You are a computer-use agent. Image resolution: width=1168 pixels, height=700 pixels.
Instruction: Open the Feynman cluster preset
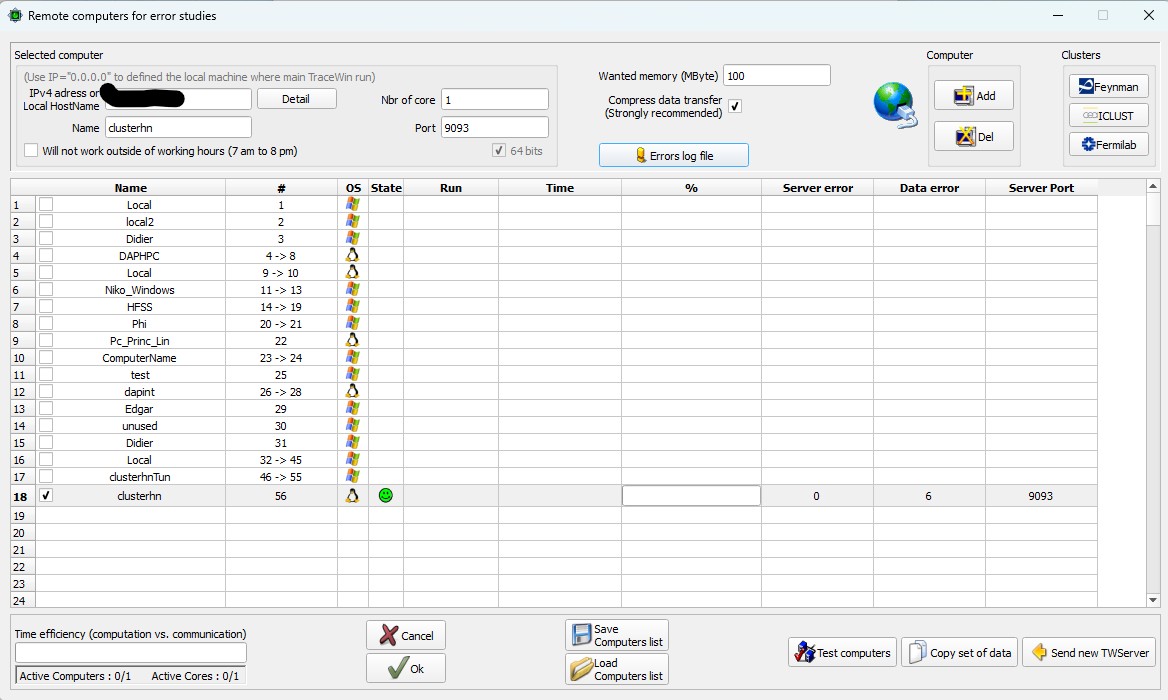click(x=1108, y=86)
